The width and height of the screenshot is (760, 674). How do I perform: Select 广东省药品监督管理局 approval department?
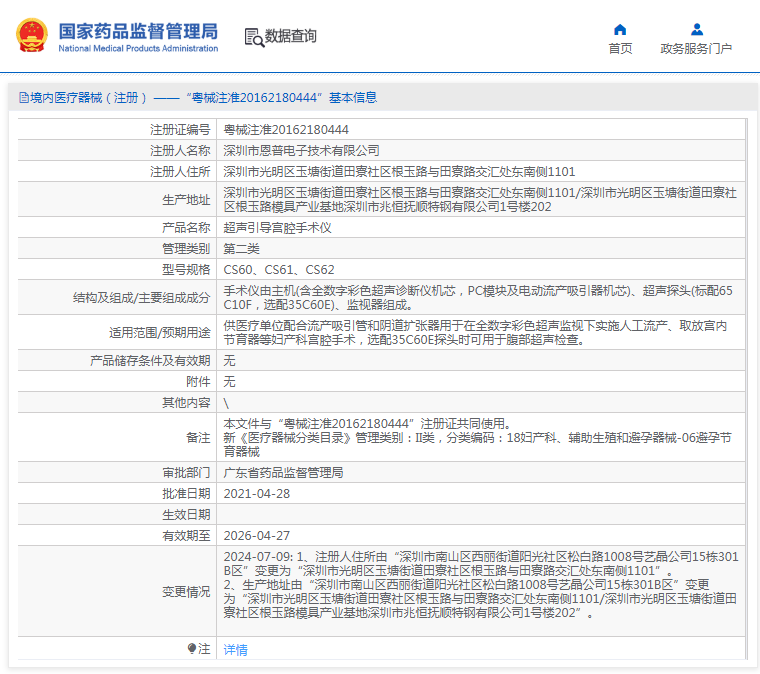283,472
